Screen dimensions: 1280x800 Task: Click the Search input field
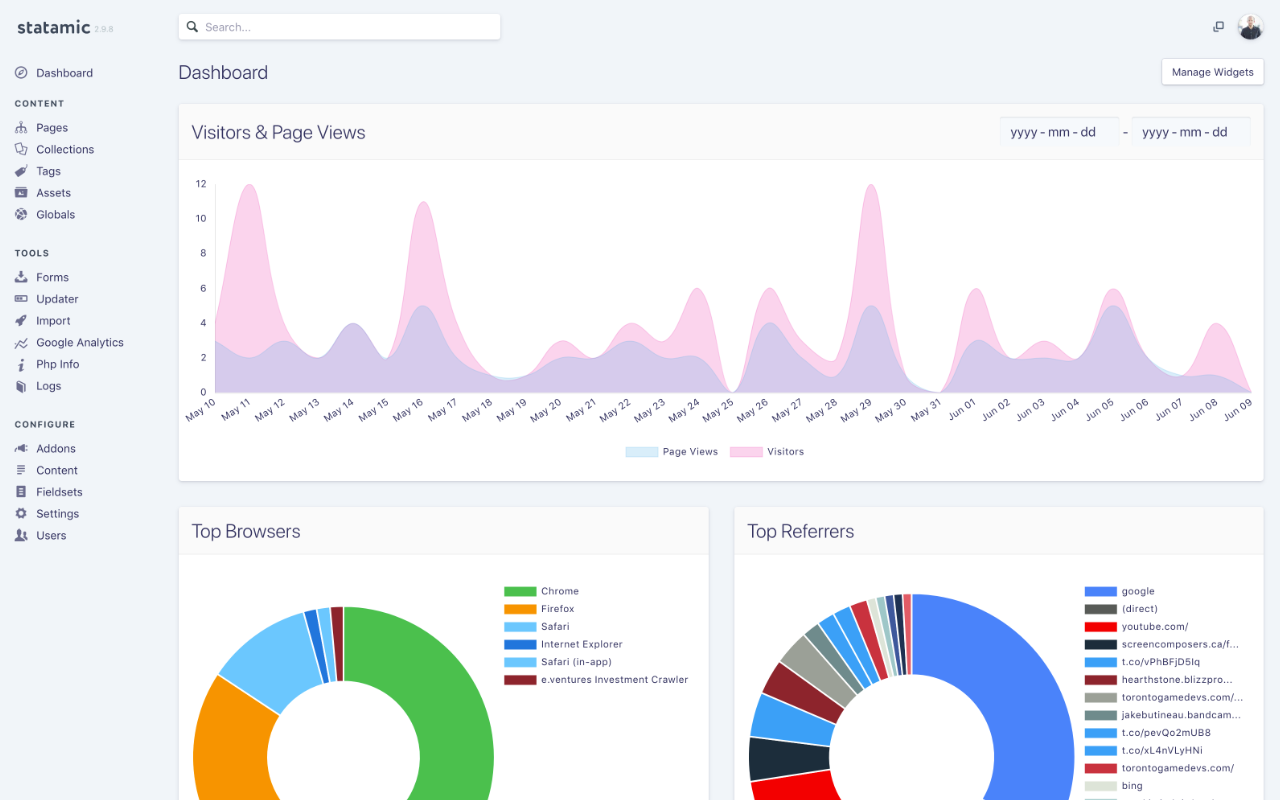coord(340,27)
